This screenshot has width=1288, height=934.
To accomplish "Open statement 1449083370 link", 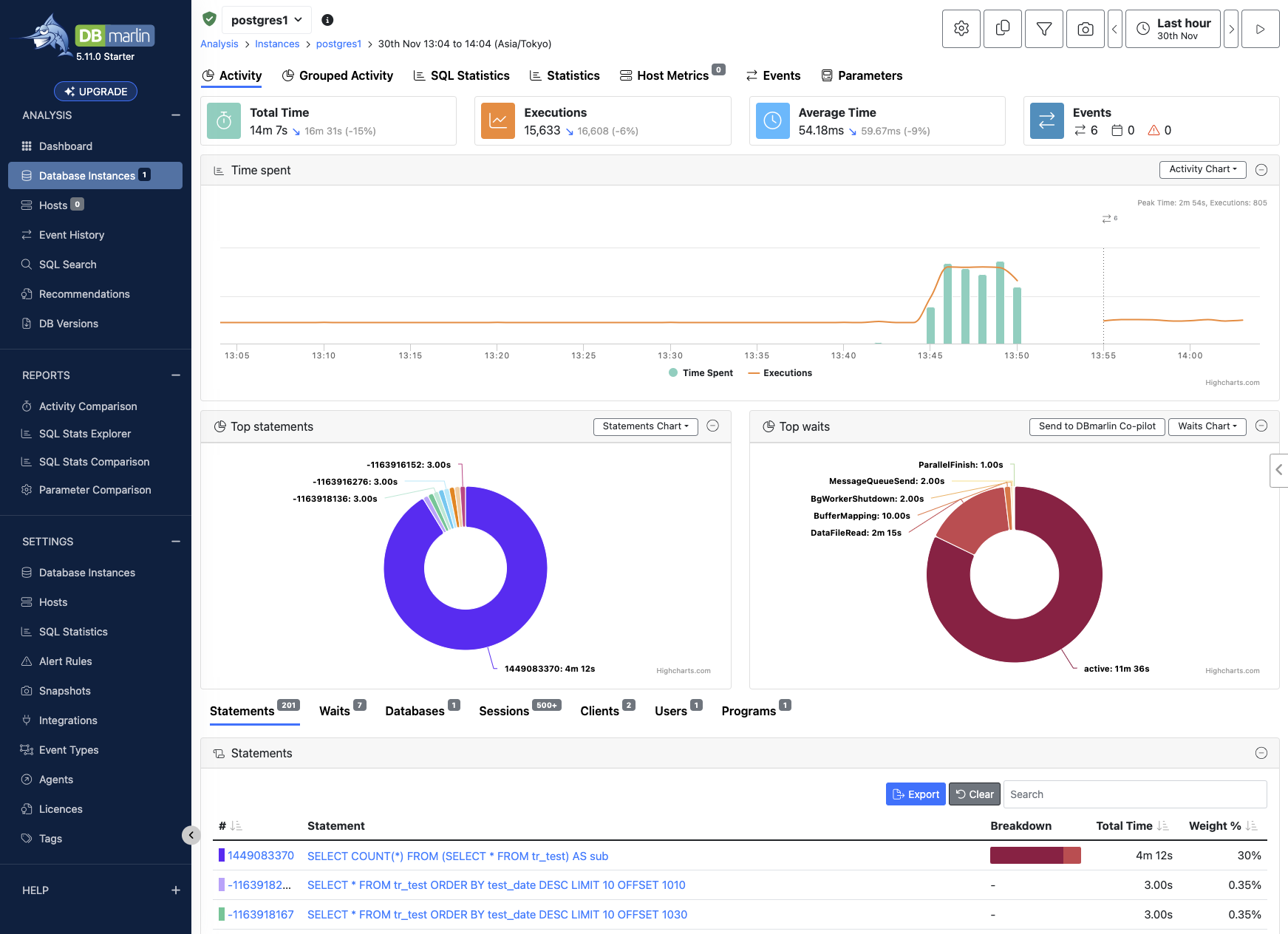I will 261,856.
